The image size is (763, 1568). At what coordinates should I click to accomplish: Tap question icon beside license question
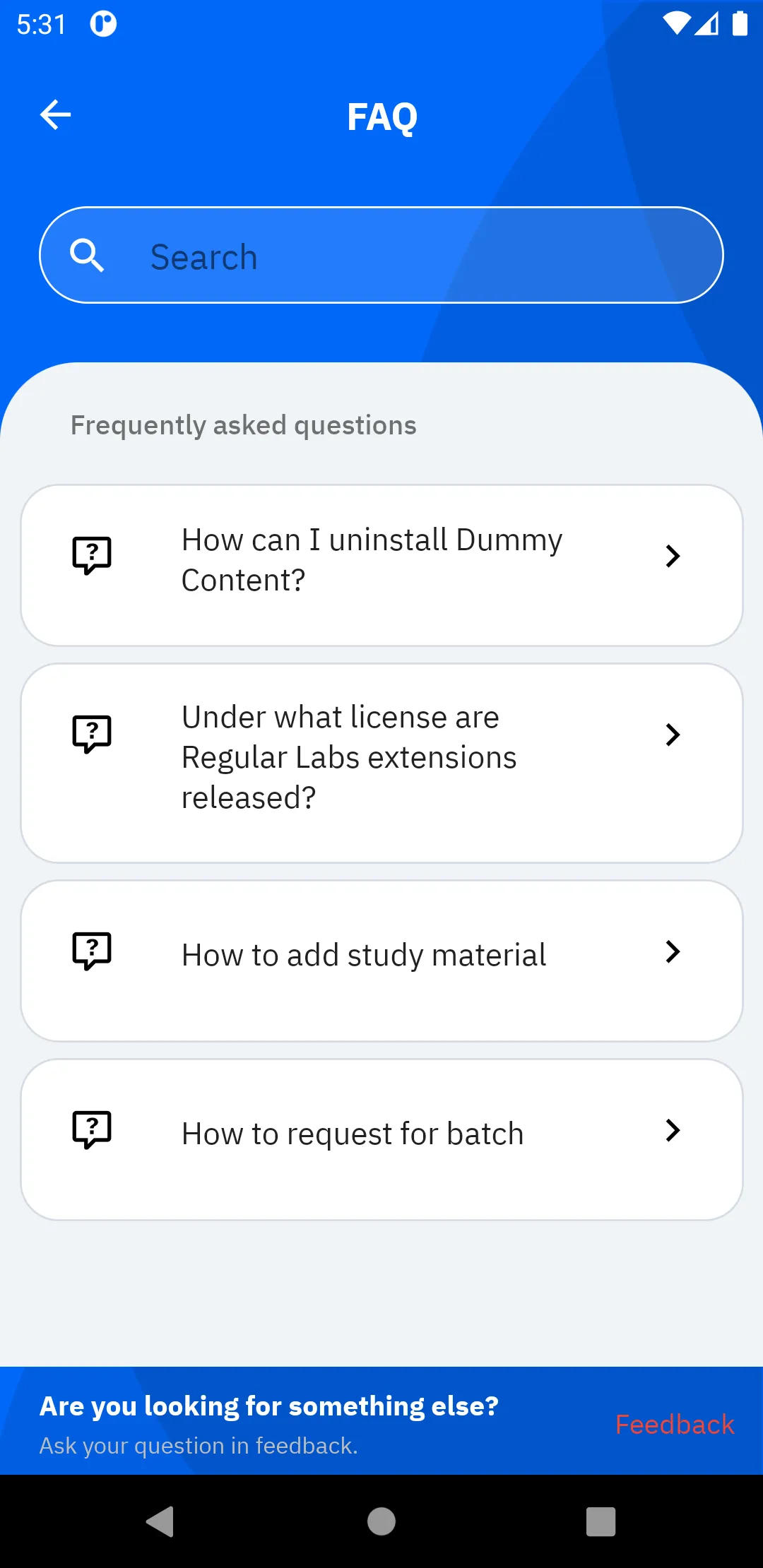click(92, 735)
